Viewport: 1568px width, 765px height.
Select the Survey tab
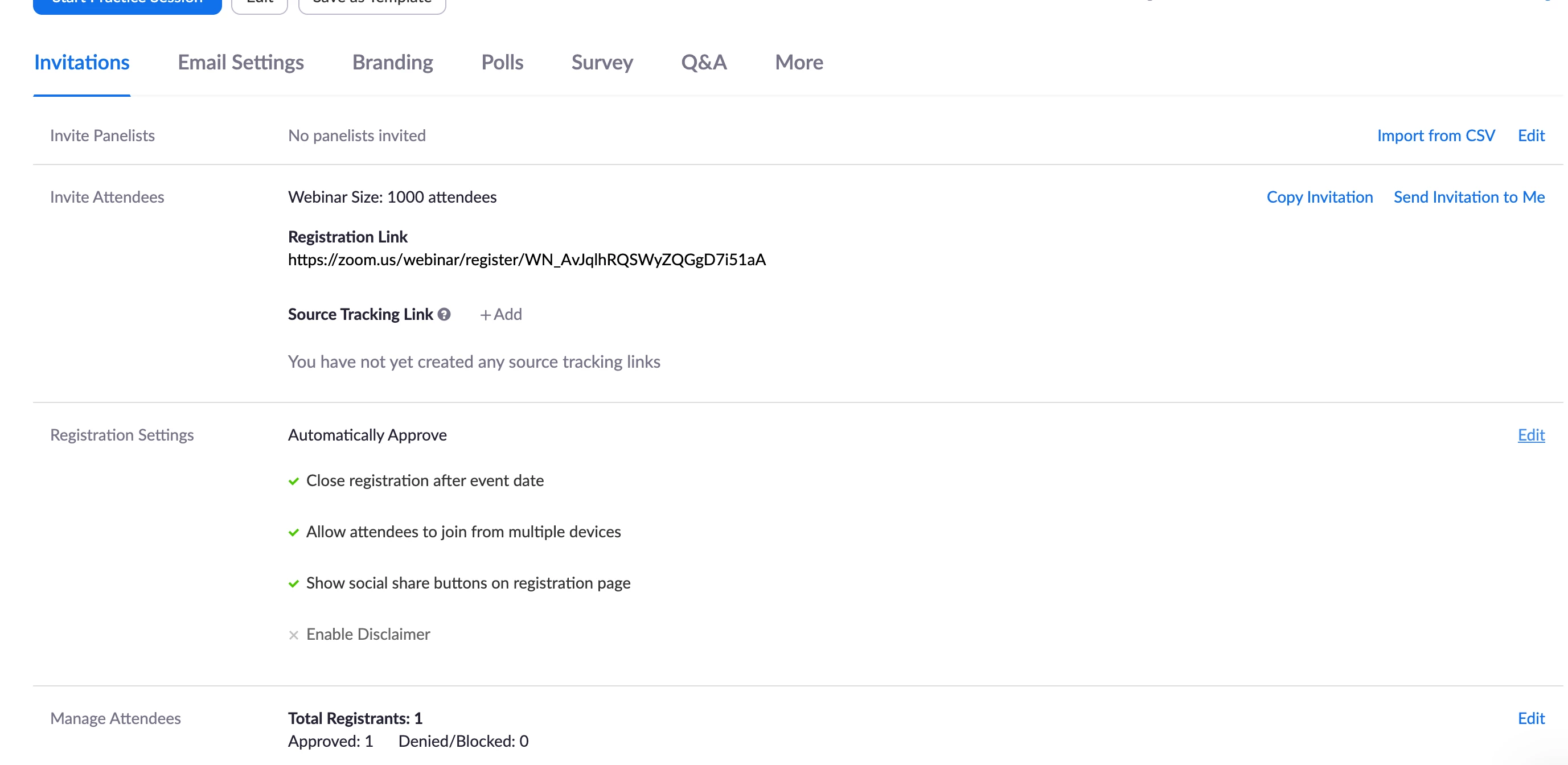pyautogui.click(x=602, y=62)
